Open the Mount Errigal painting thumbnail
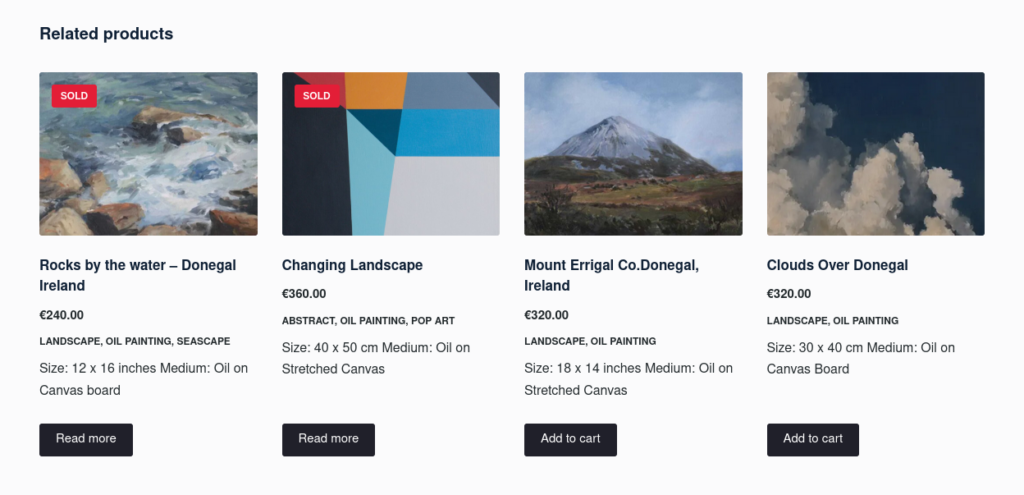1024x495 pixels. coord(633,154)
